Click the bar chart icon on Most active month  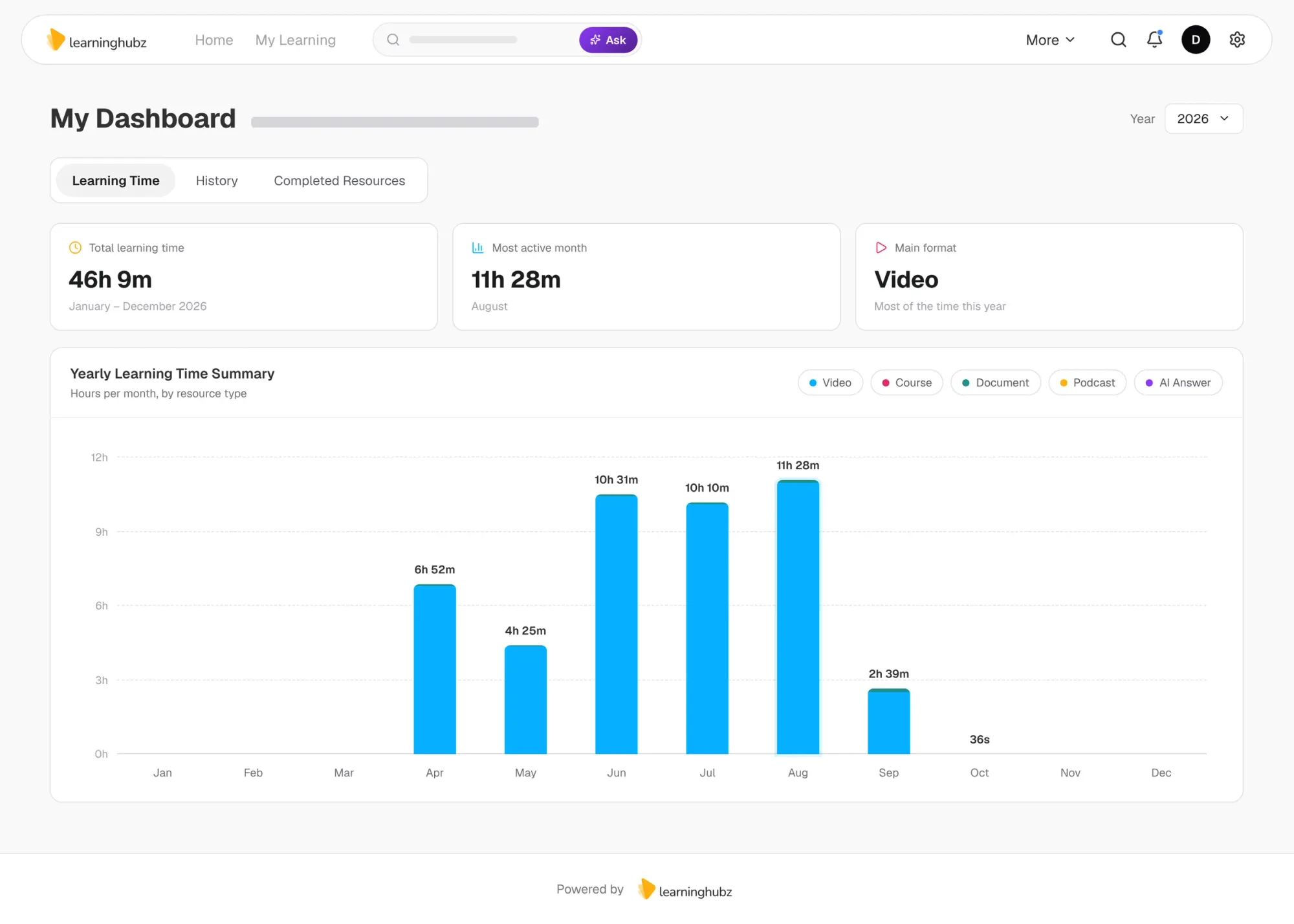click(478, 248)
